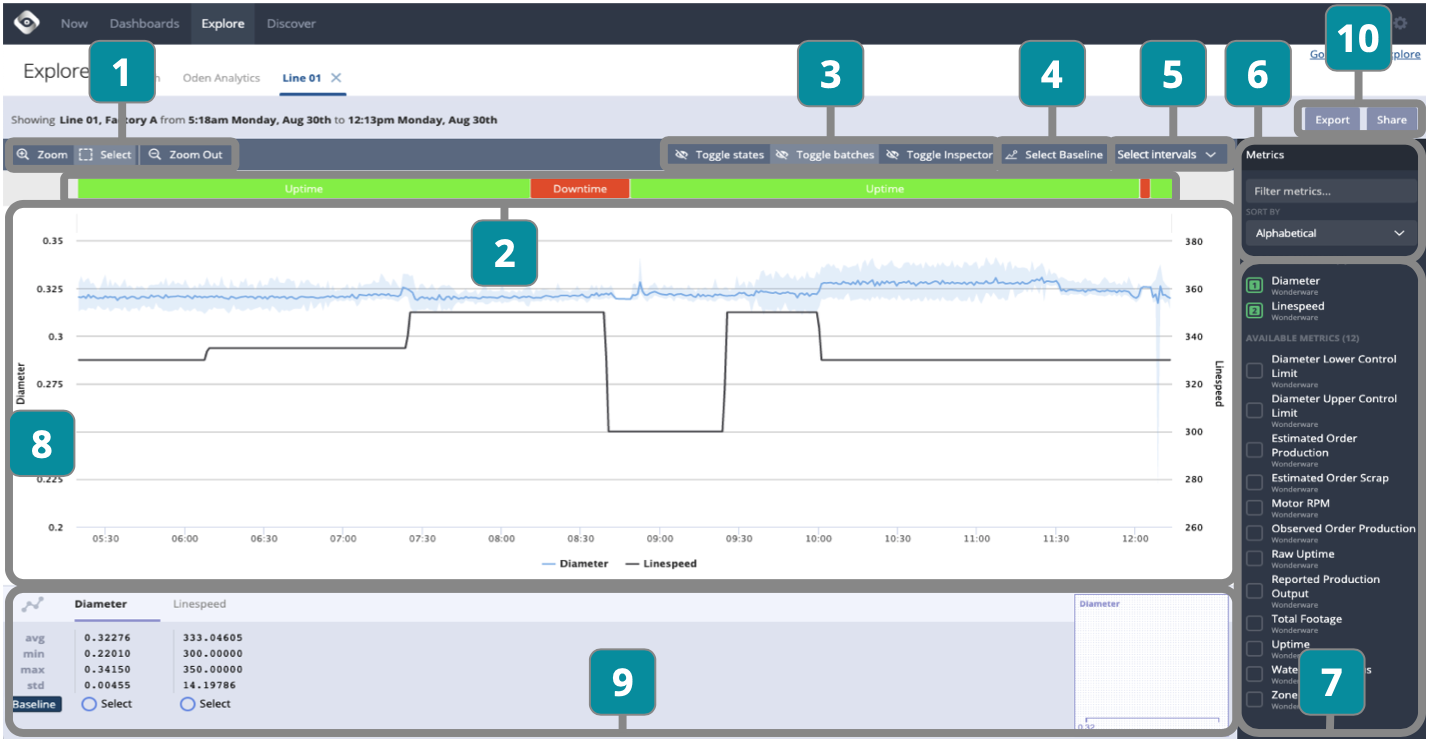Open the Linespeed statistics tab
Viewport: 1430px width, 742px height.
pos(199,604)
